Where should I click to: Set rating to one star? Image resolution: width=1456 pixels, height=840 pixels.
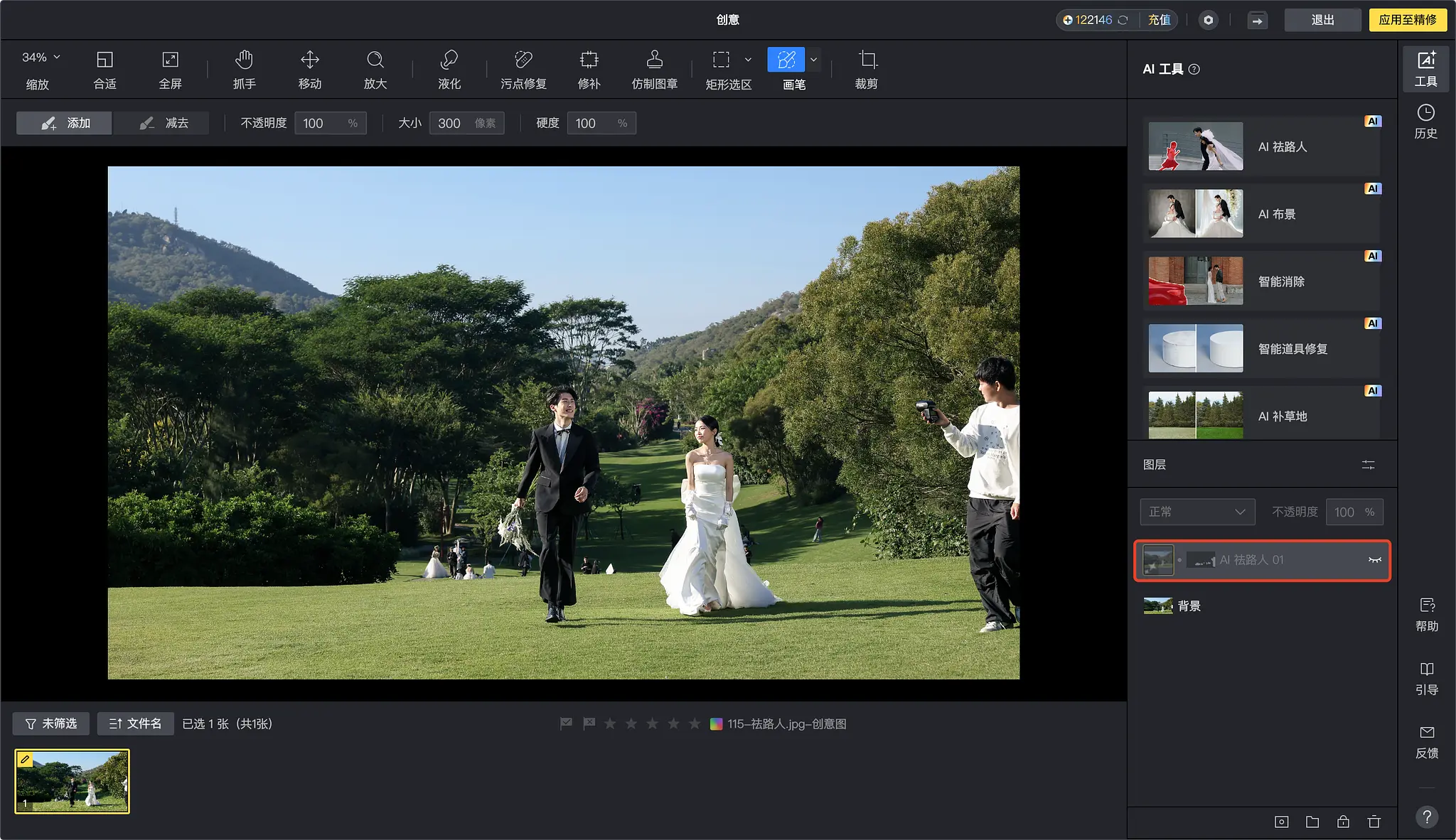click(x=610, y=723)
